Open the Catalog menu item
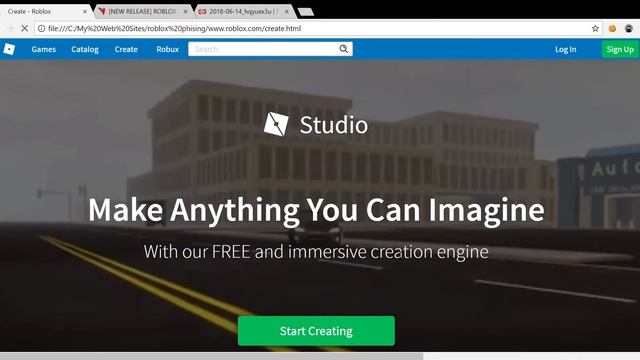This screenshot has height=360, width=640. 85,49
